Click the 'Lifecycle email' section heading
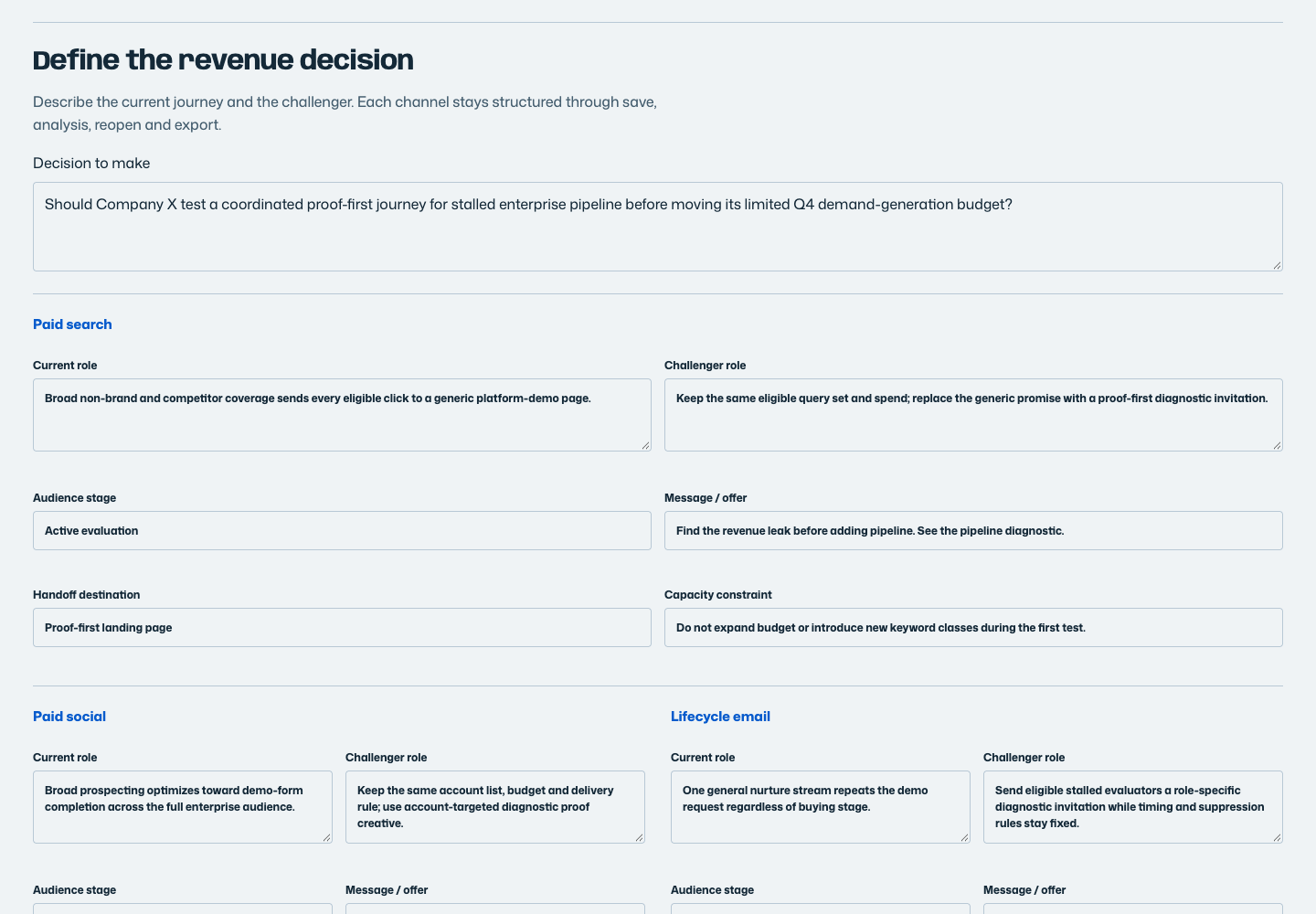Viewport: 1316px width, 914px height. (720, 717)
